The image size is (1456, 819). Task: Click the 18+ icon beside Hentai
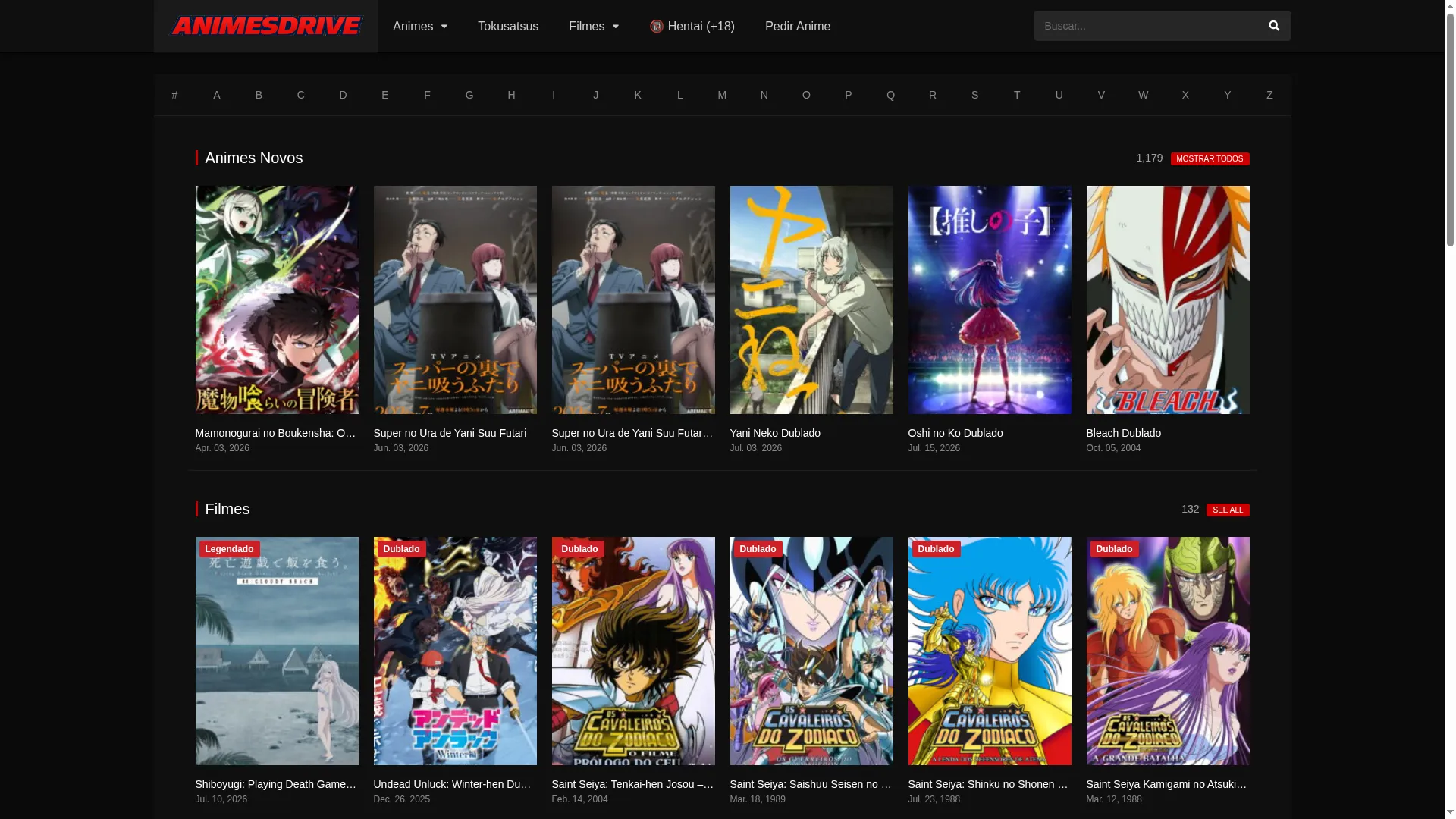[657, 27]
